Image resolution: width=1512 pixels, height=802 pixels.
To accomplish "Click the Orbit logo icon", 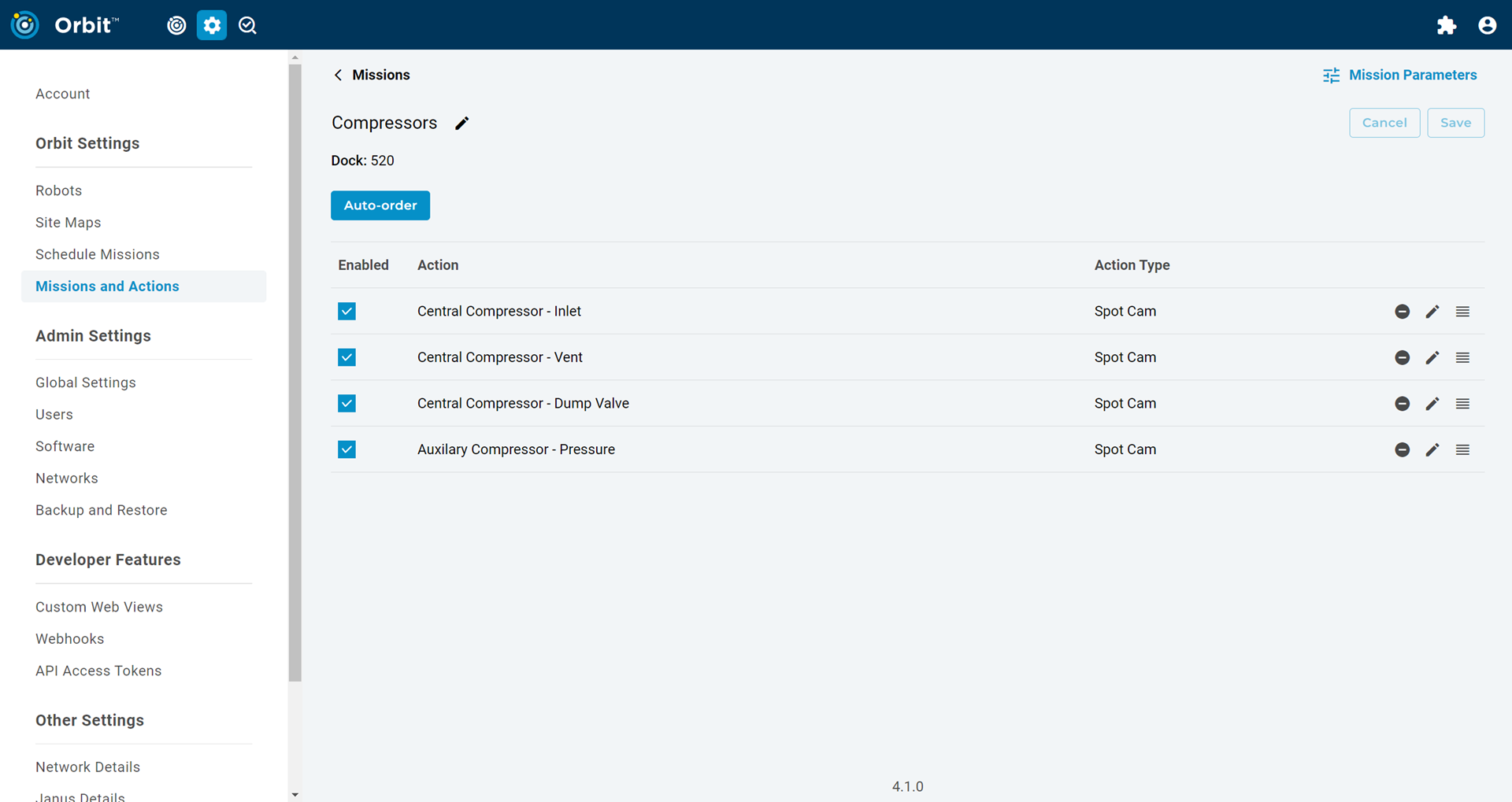I will 25,25.
